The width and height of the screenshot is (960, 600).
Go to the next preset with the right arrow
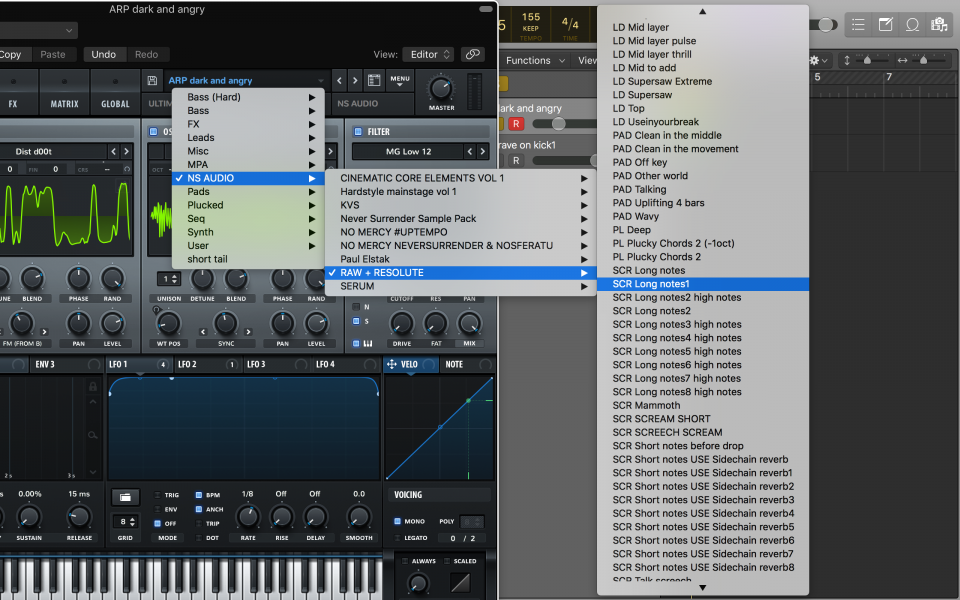pos(354,80)
